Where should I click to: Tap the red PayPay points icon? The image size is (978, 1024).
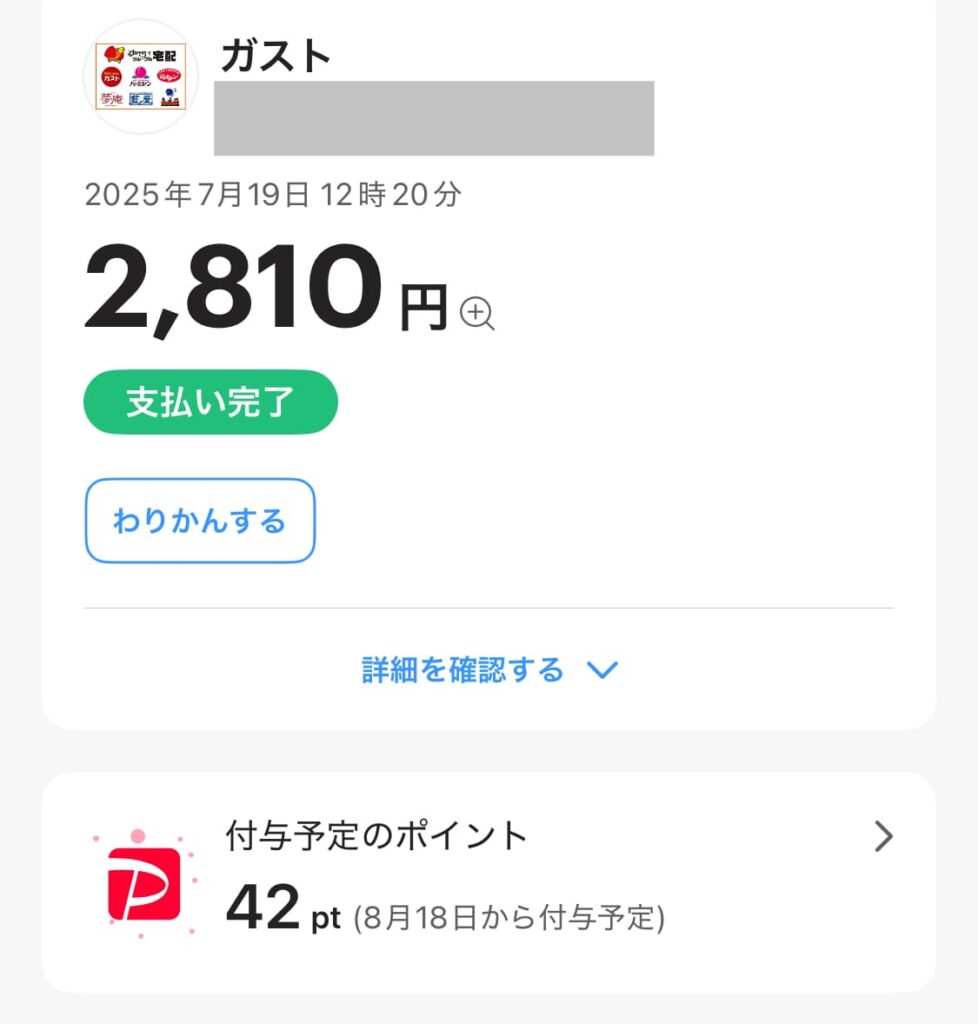pos(144,883)
